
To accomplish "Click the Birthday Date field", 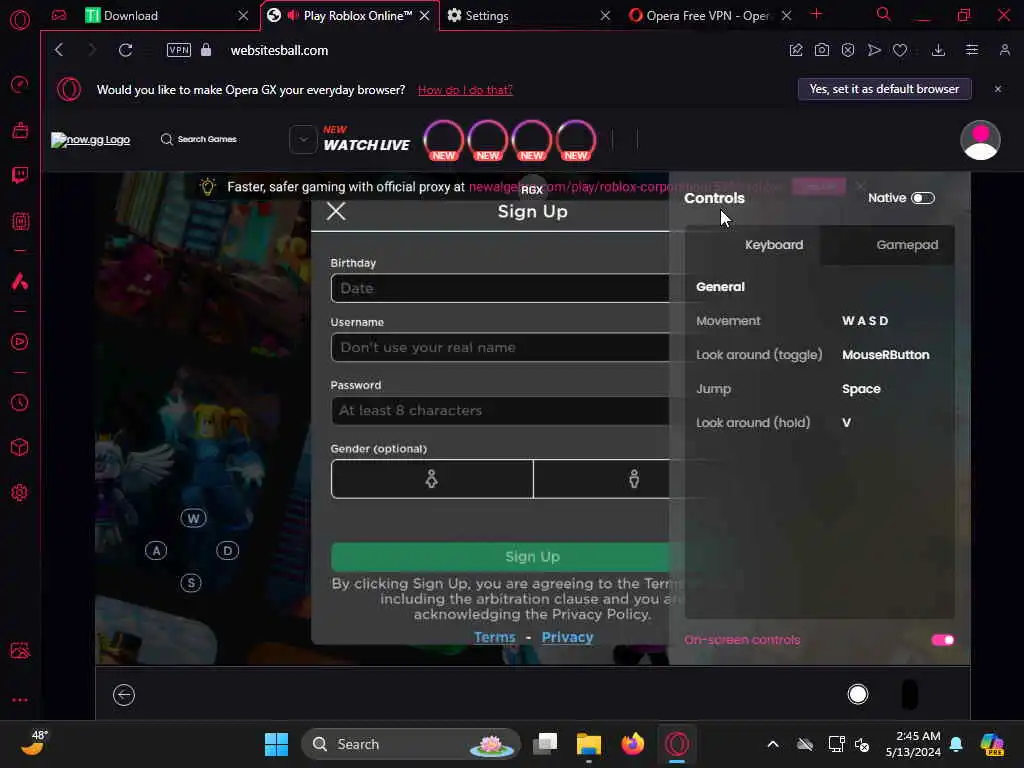I will coord(500,288).
